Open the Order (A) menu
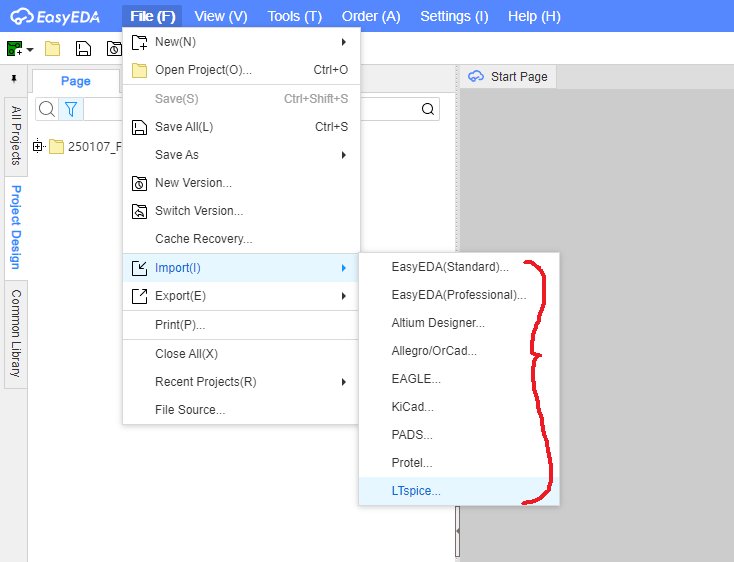 [371, 16]
